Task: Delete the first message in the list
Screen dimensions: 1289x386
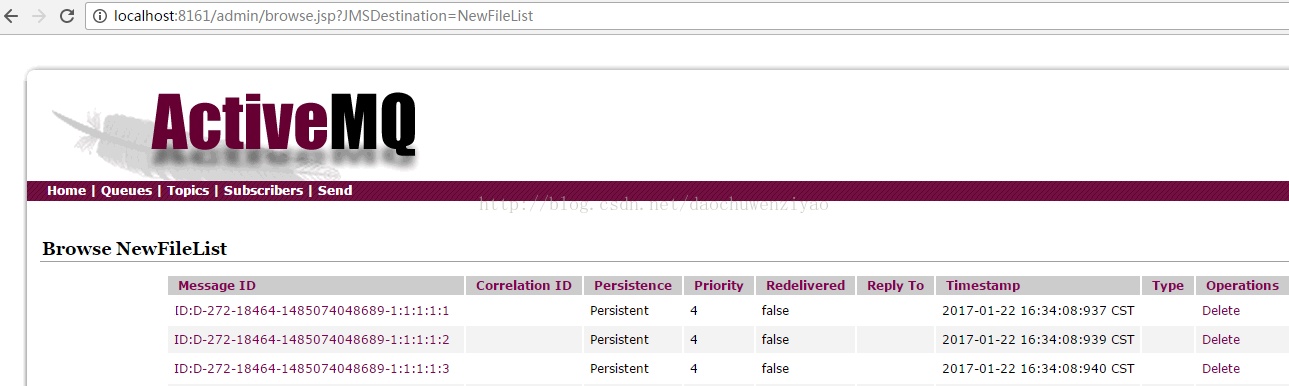Action: click(1221, 311)
